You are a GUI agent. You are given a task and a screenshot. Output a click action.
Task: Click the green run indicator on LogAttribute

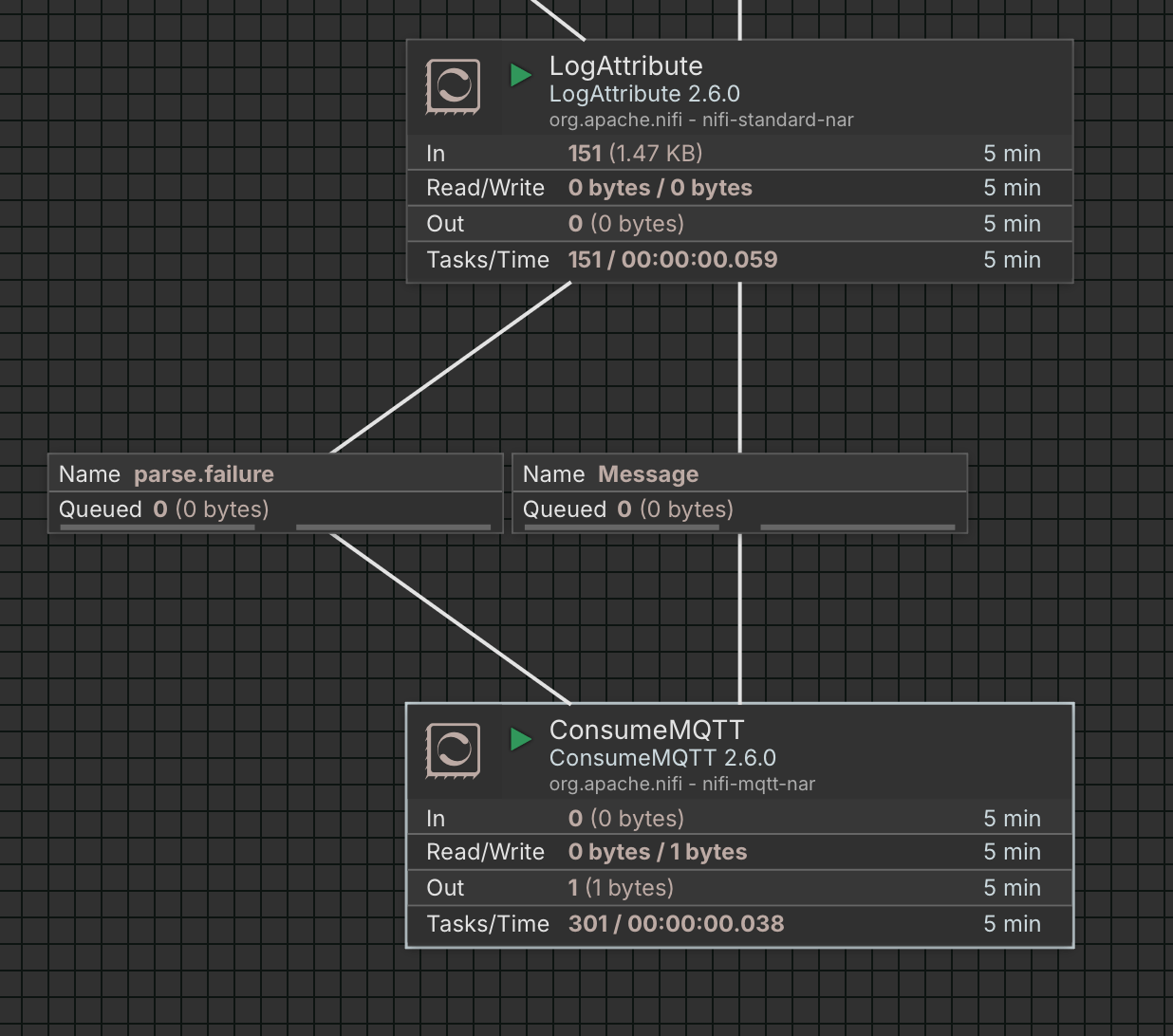tap(520, 74)
